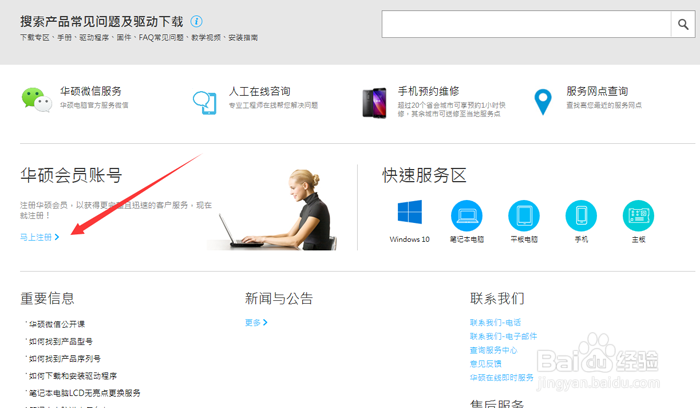Open 如何找到产品序列号 item
Image resolution: width=700 pixels, height=408 pixels.
(65, 358)
